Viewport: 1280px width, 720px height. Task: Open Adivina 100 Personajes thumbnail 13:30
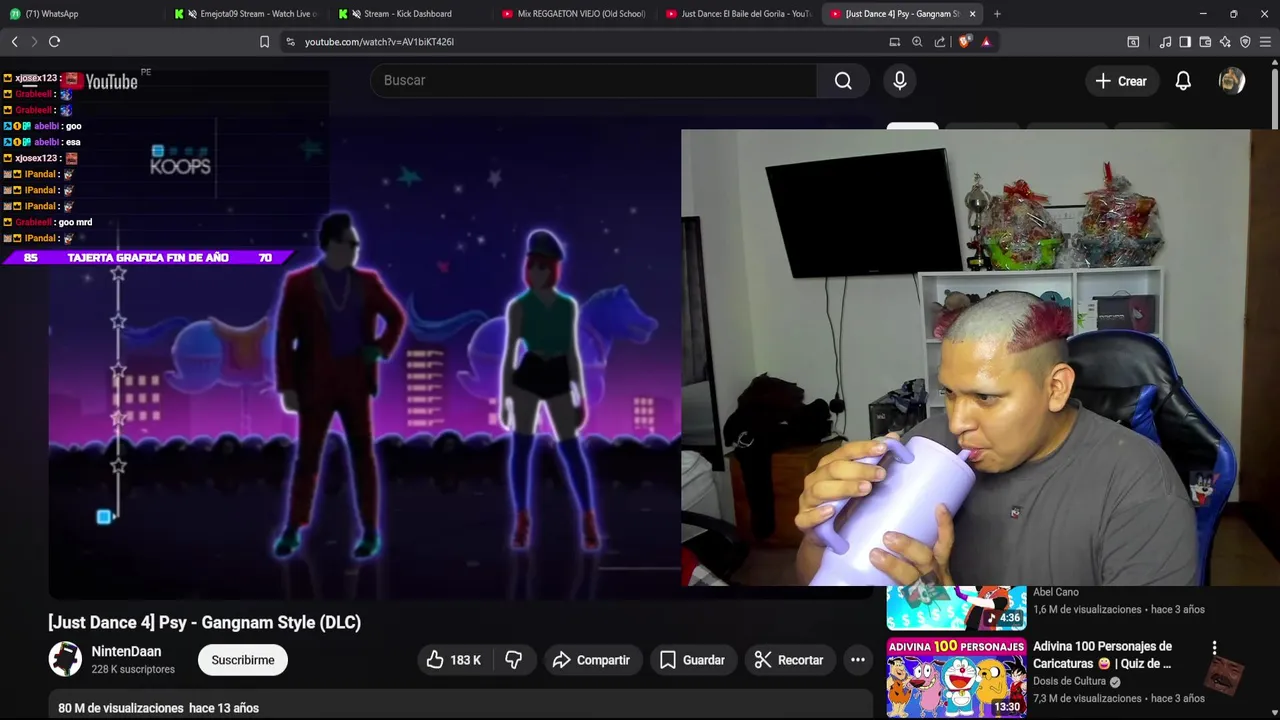(x=956, y=678)
